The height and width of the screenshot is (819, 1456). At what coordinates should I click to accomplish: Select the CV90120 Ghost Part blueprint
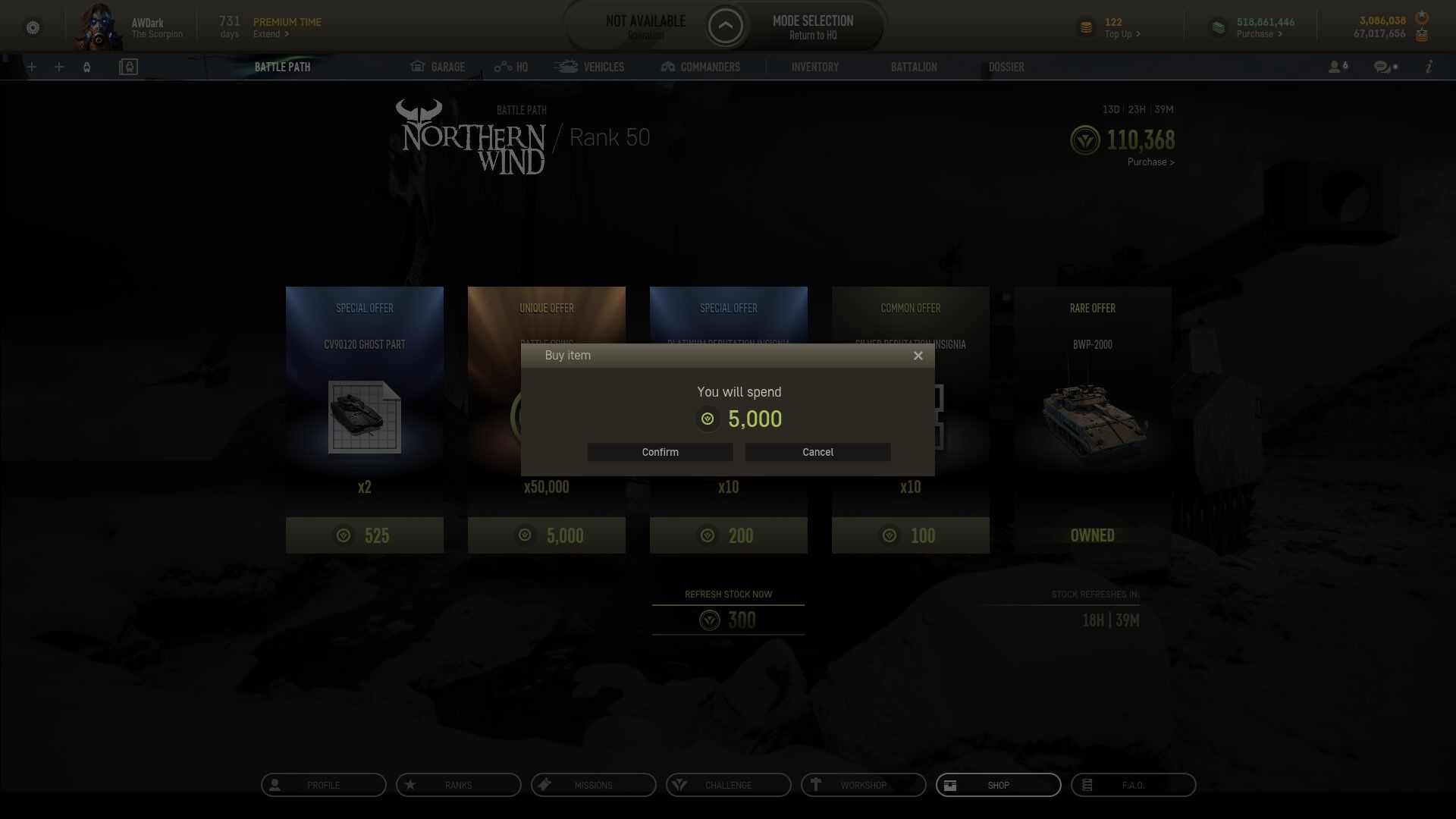coord(365,417)
